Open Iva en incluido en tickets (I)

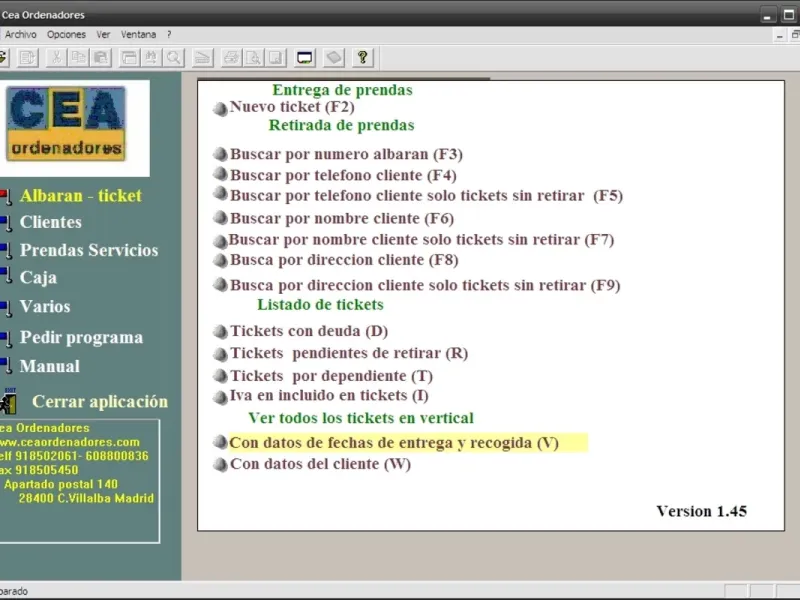(x=329, y=395)
